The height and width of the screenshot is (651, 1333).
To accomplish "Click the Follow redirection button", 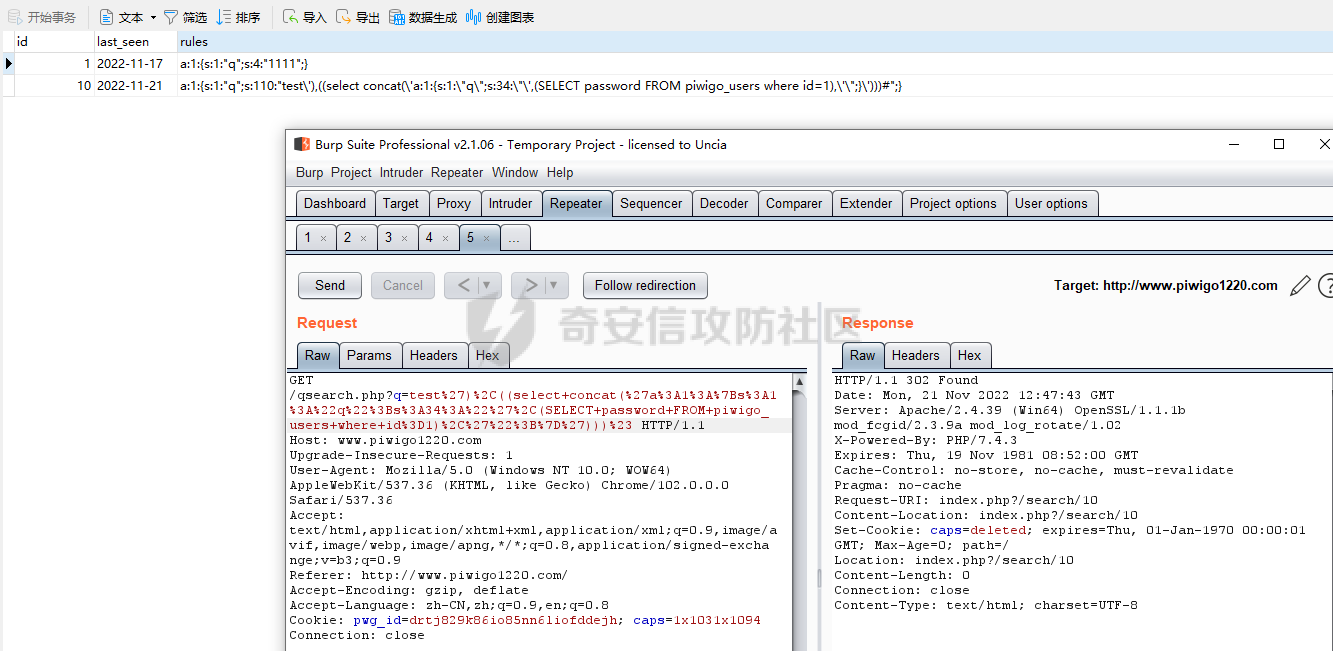I will pos(645,285).
